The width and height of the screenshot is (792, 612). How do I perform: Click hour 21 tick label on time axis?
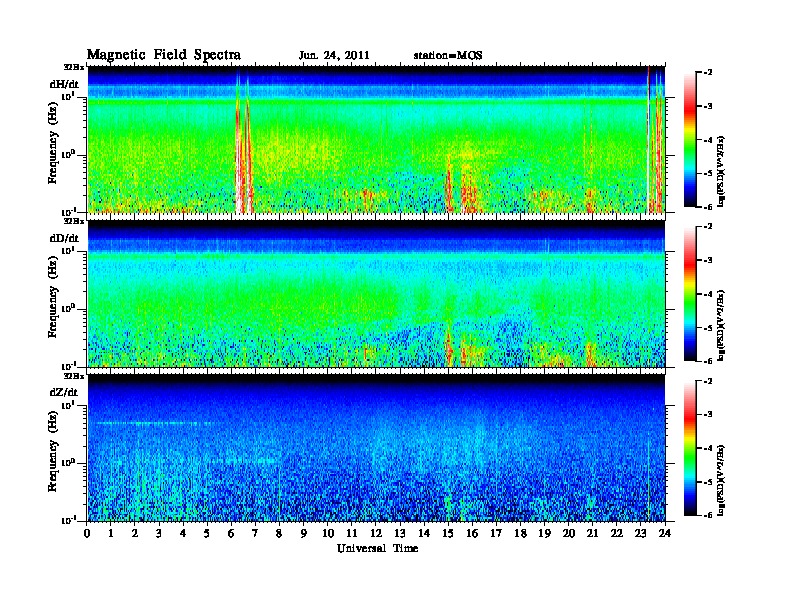592,533
